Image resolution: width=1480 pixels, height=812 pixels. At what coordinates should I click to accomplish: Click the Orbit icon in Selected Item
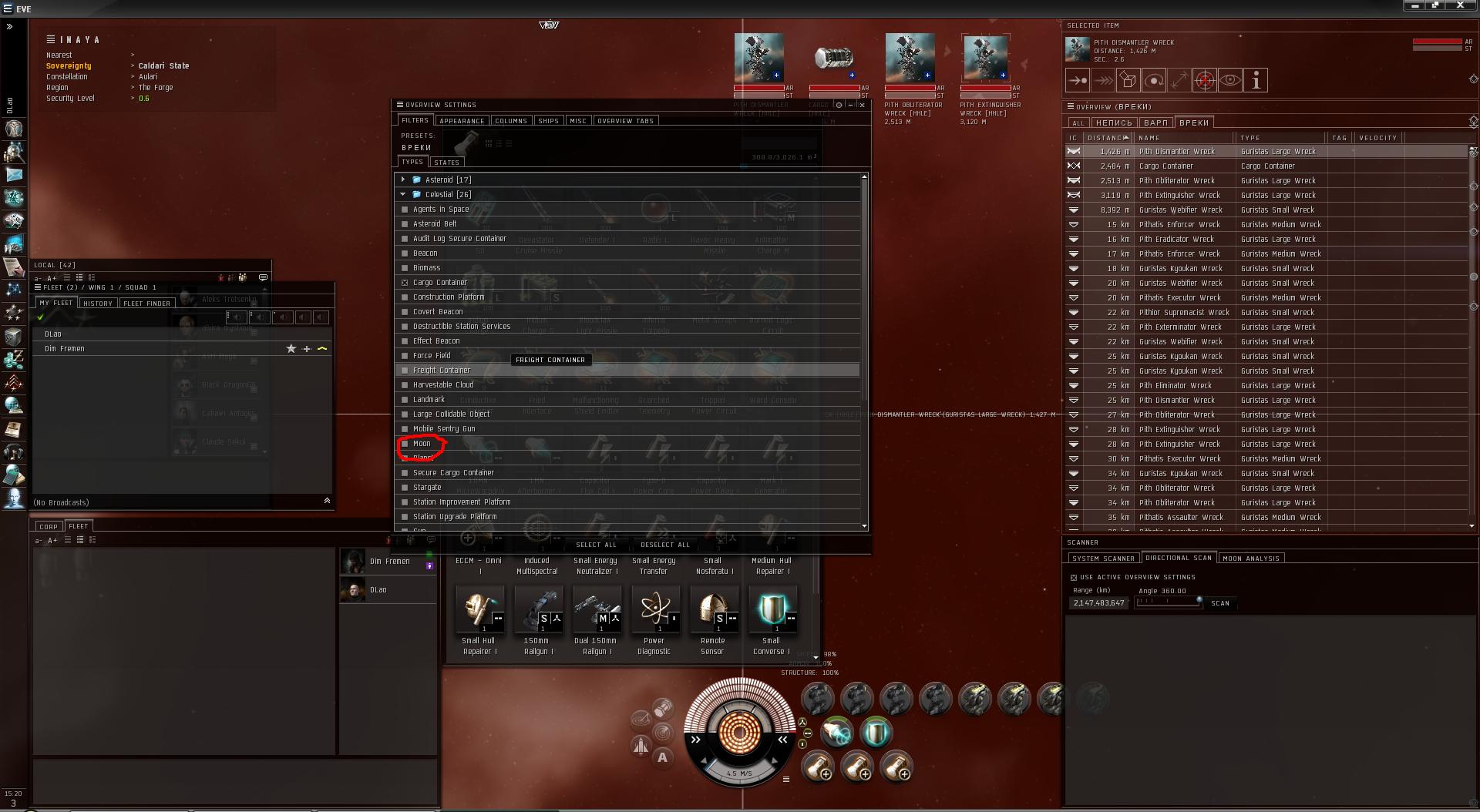point(1154,80)
